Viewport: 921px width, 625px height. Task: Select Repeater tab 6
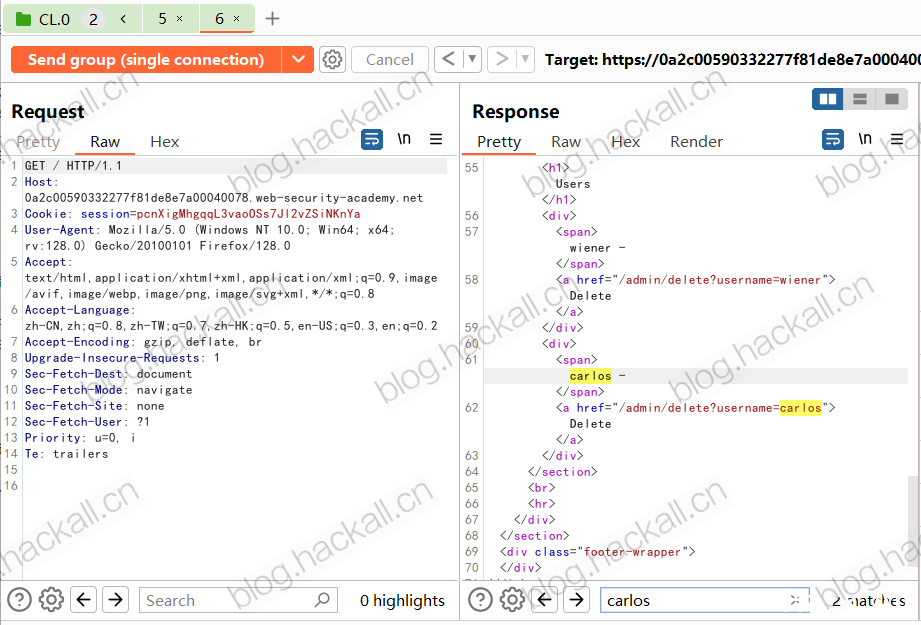click(219, 19)
